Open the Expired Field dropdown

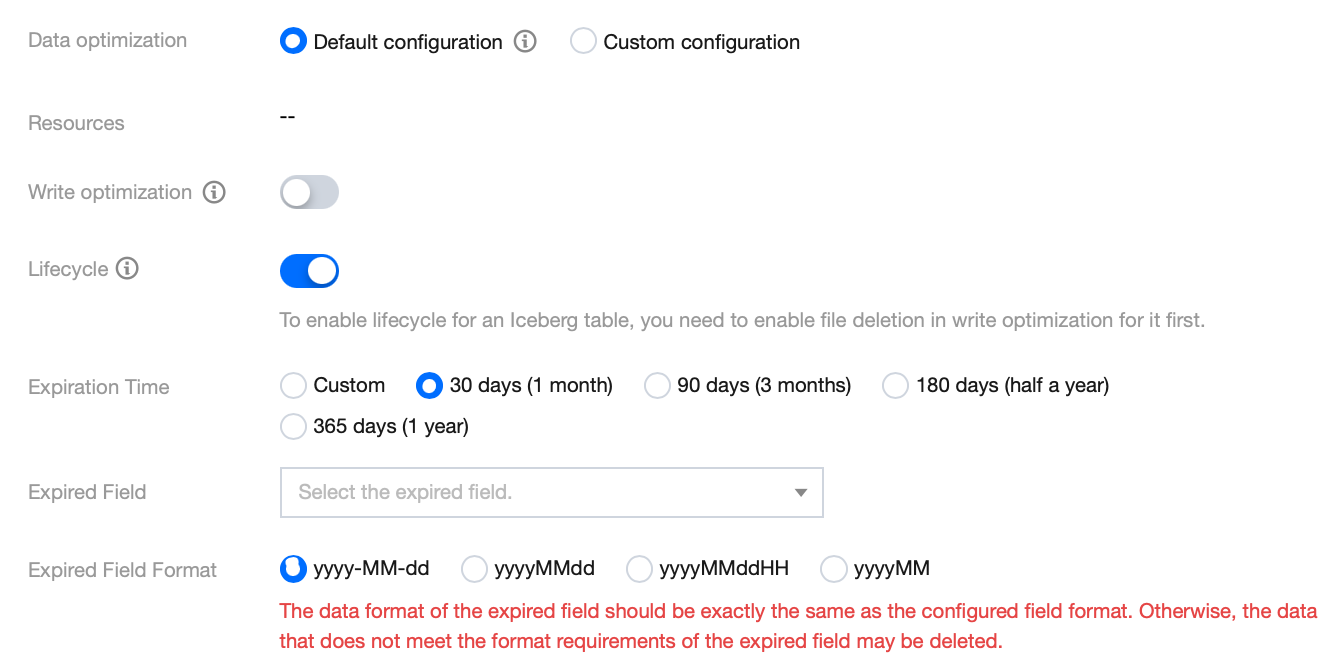pyautogui.click(x=540, y=492)
